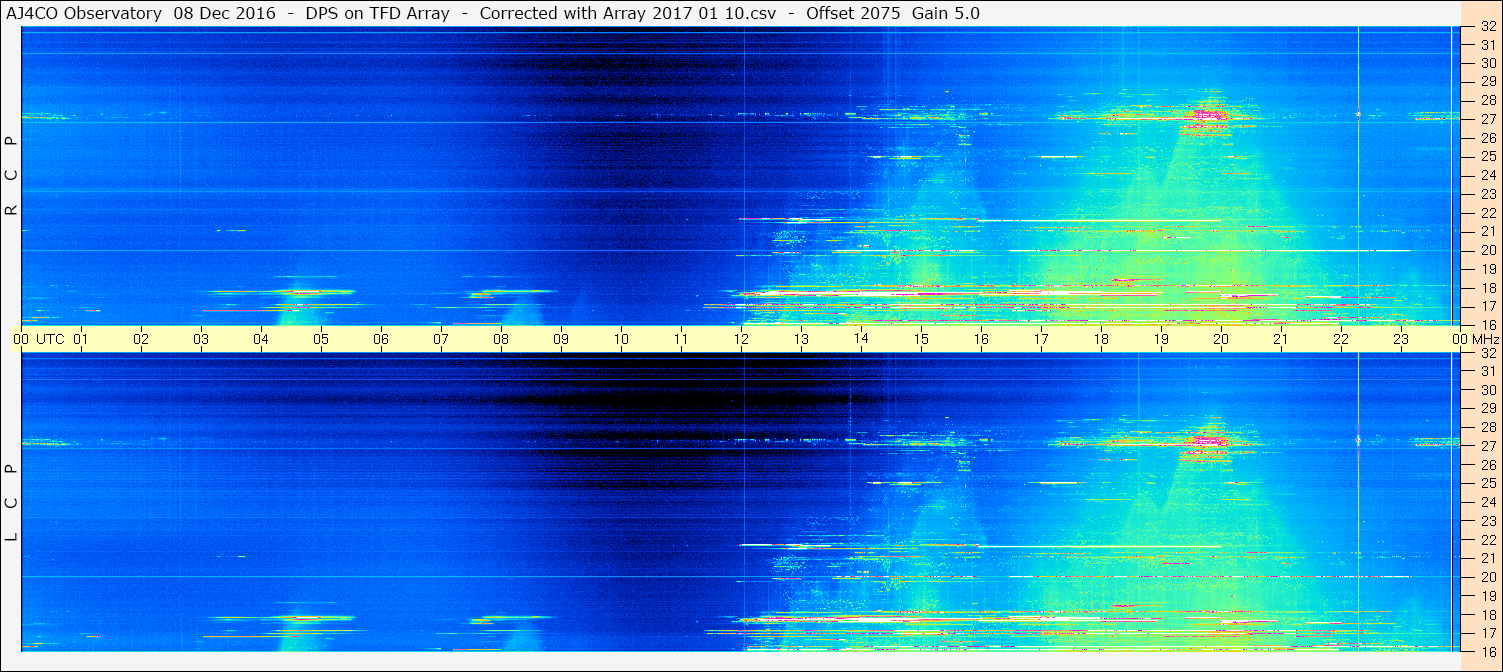
Task: Click the 18 hour marker on UTC time axis
Action: click(x=1101, y=339)
